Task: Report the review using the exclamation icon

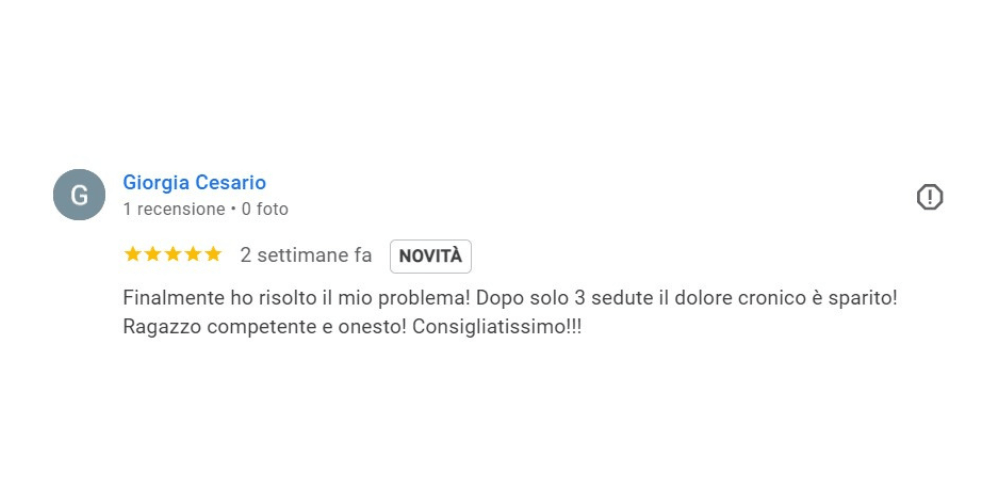Action: click(930, 197)
